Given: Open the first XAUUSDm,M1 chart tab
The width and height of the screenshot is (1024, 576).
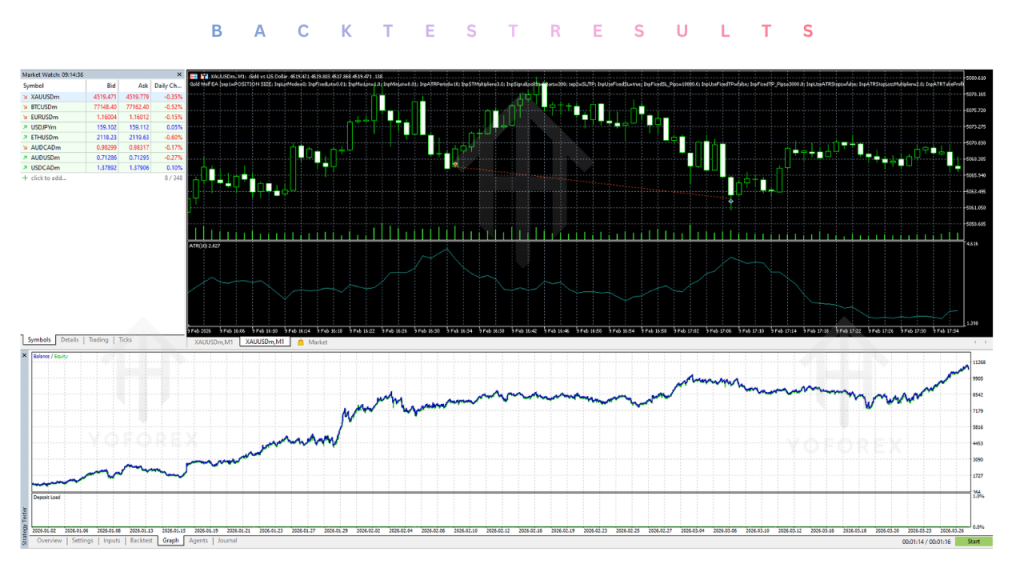Looking at the screenshot, I should click(x=214, y=342).
